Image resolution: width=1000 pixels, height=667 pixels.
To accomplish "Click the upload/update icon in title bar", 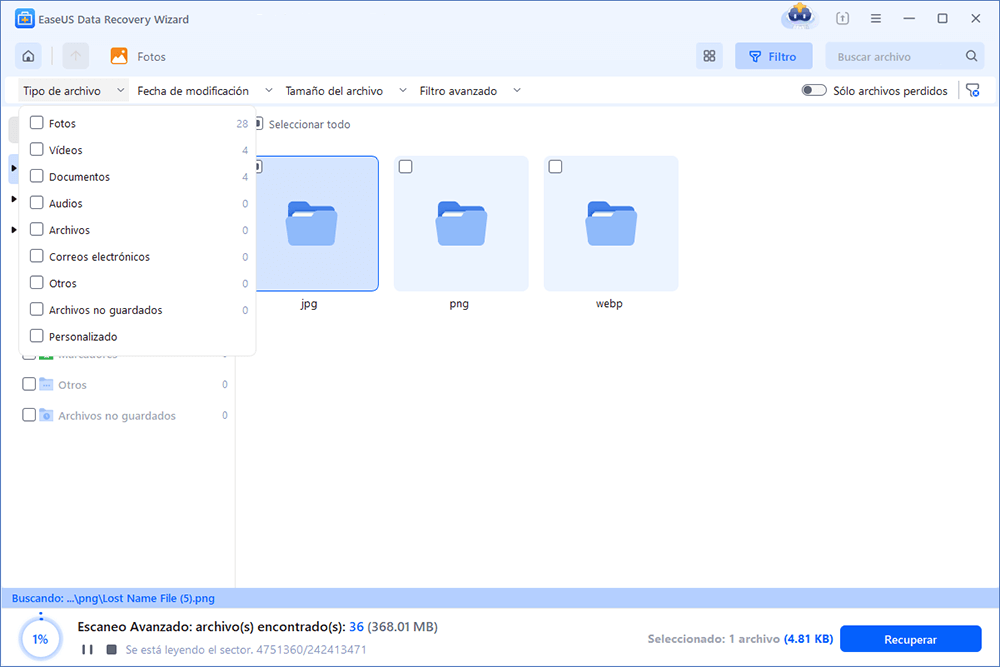I will (x=843, y=19).
